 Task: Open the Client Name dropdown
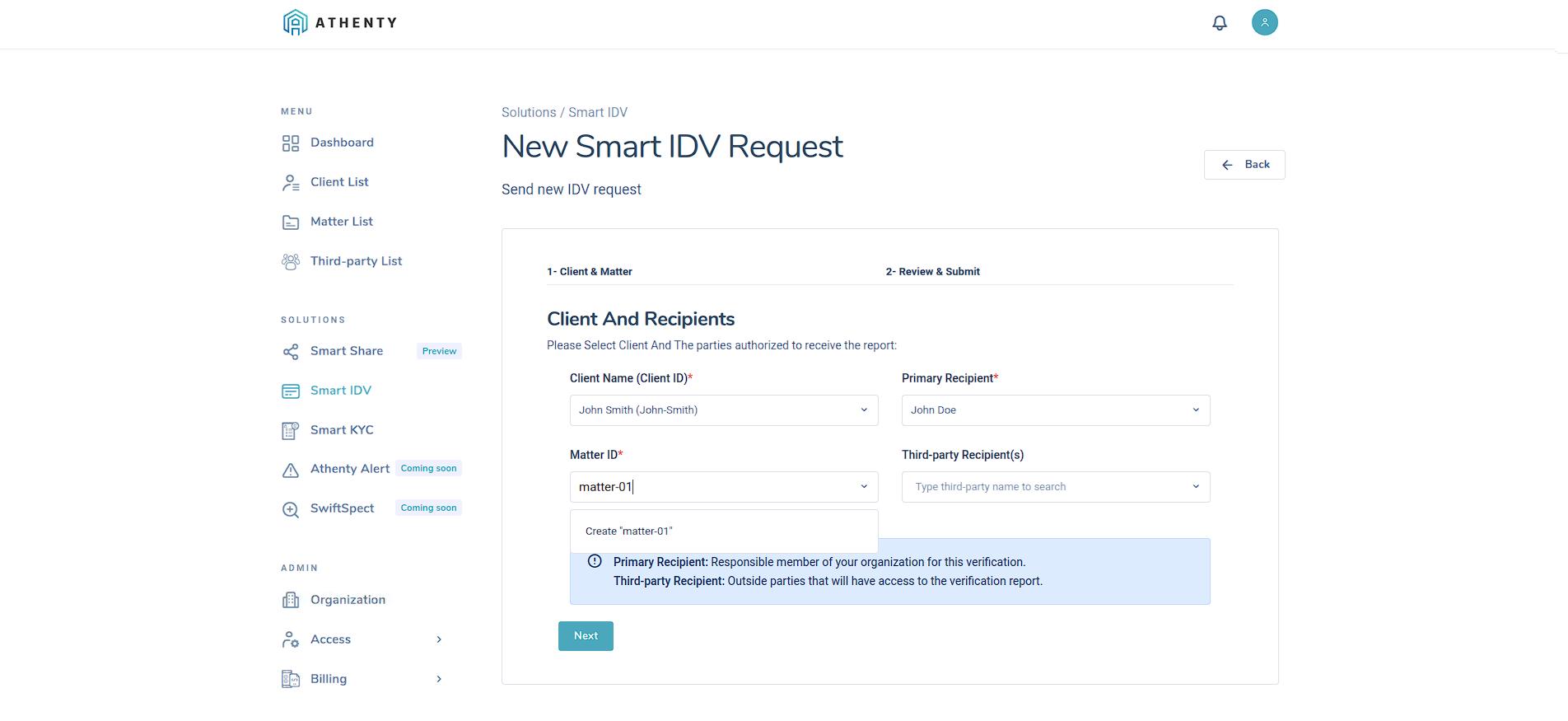click(x=723, y=410)
